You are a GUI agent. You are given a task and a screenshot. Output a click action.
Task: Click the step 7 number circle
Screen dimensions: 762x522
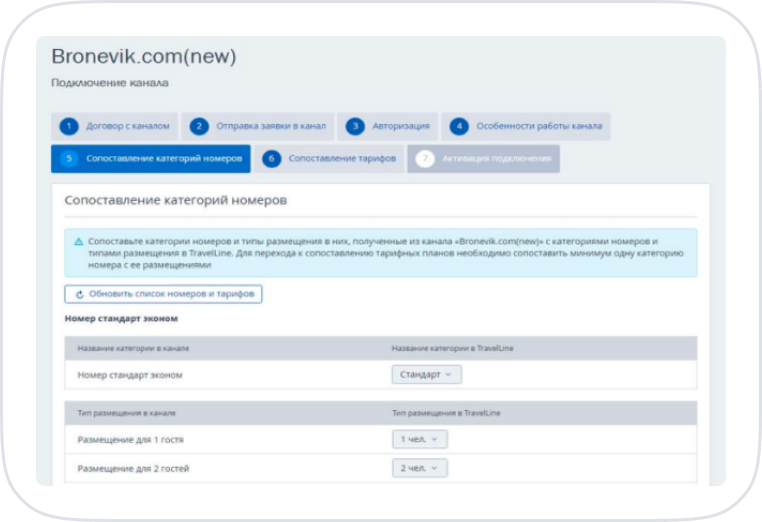coord(425,158)
